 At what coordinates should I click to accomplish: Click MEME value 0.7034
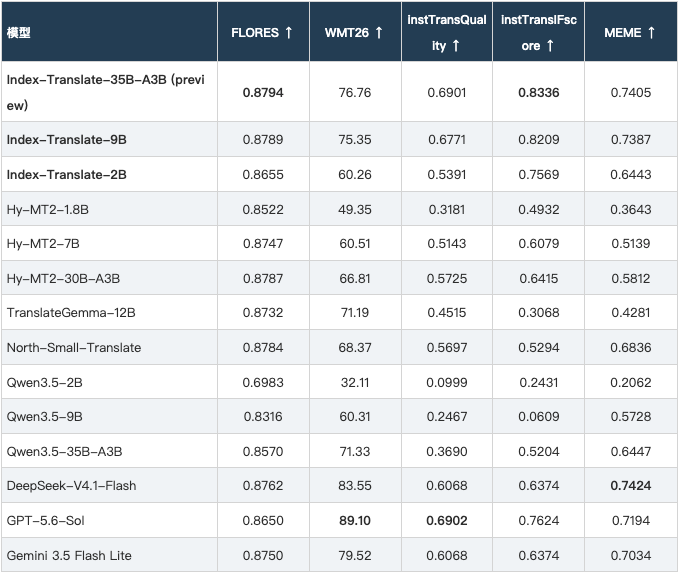click(x=631, y=555)
